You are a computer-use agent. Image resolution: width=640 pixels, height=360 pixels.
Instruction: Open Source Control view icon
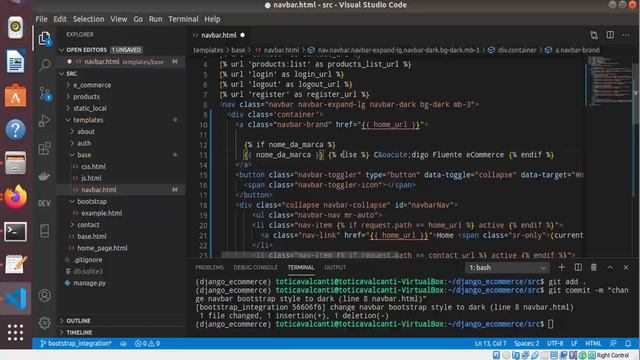click(x=44, y=94)
